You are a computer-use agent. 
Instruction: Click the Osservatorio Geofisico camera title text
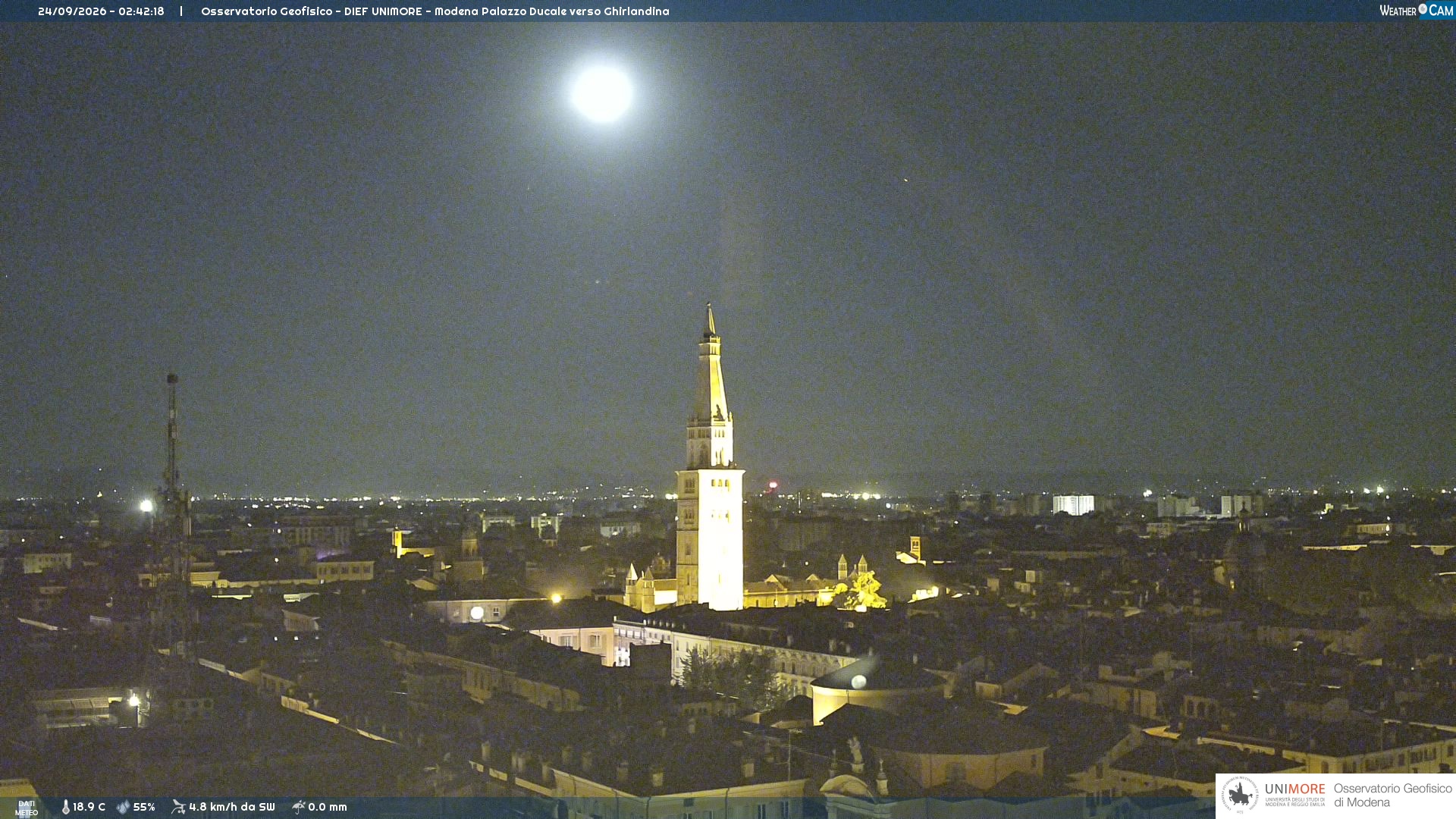435,11
